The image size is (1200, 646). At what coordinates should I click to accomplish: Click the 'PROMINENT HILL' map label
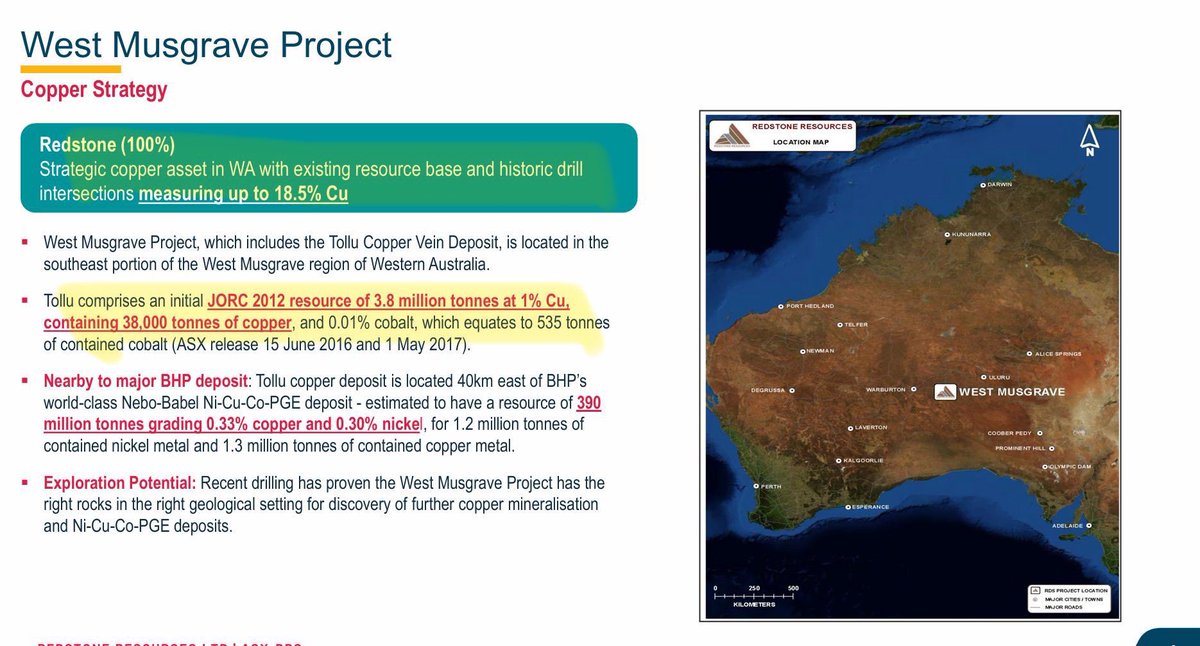(1020, 448)
